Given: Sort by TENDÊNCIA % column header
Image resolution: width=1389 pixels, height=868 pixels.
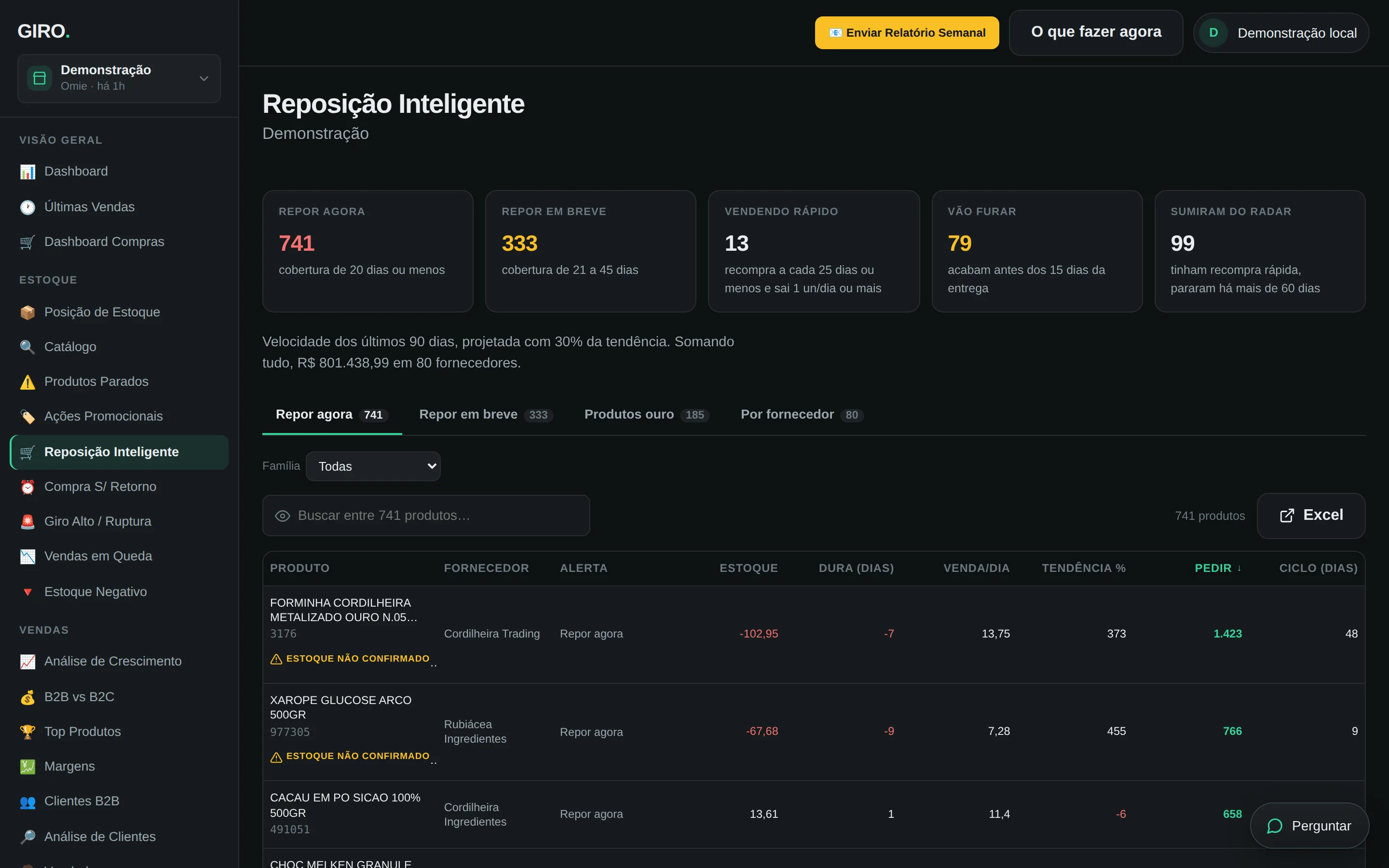Looking at the screenshot, I should (1084, 569).
